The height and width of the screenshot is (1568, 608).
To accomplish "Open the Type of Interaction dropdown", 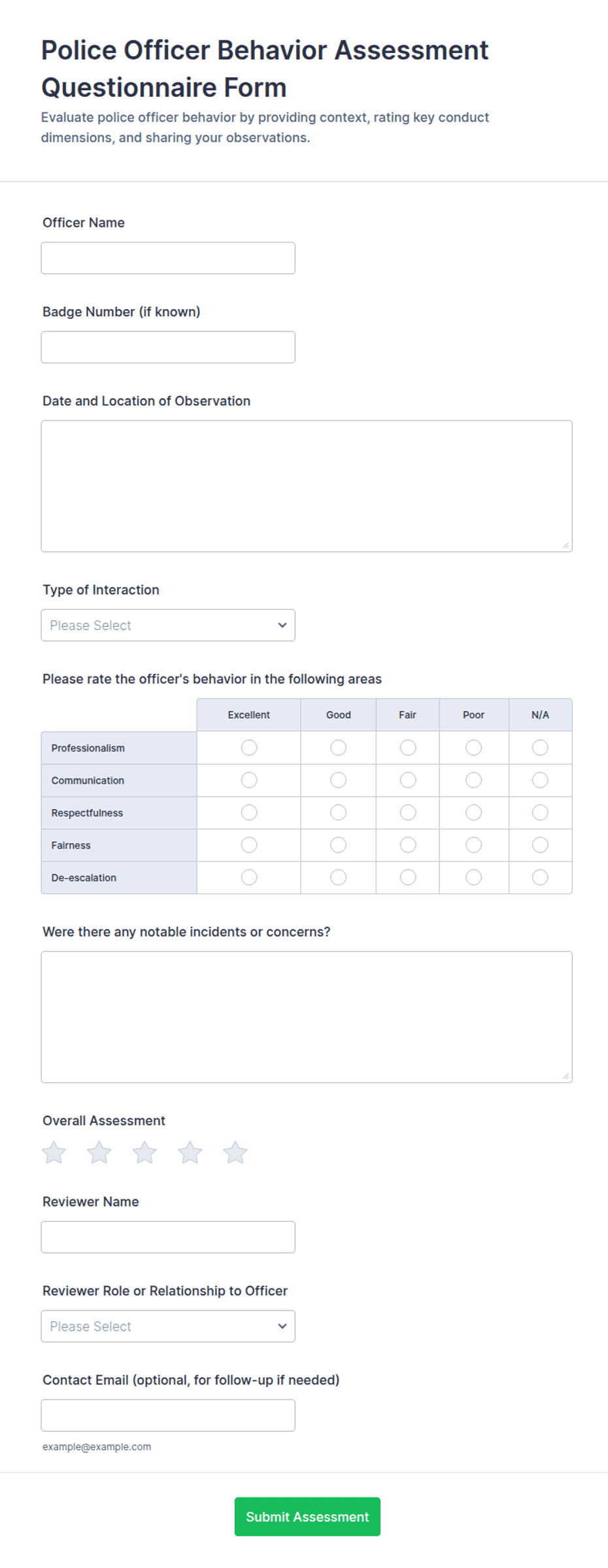I will pyautogui.click(x=168, y=626).
